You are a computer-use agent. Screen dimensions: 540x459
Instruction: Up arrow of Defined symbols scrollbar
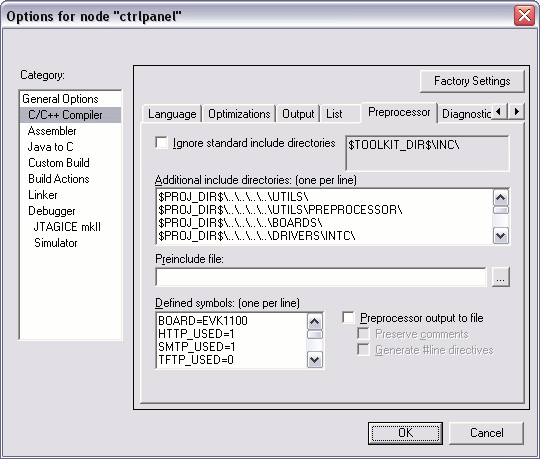[x=314, y=322]
